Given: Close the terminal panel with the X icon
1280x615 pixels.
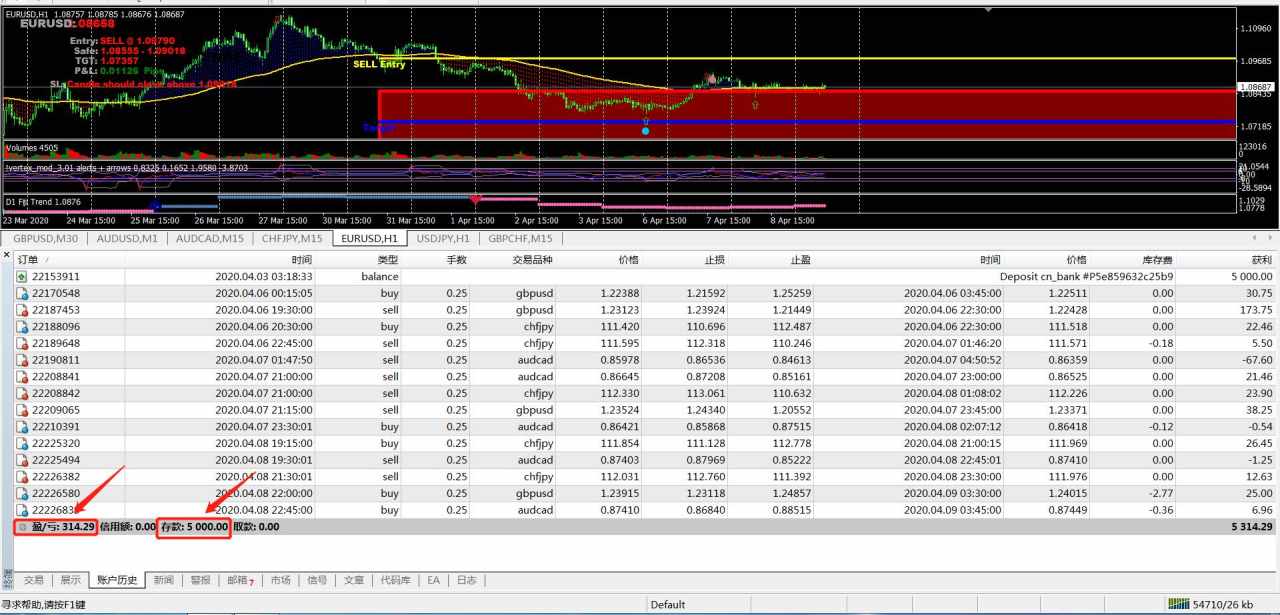Looking at the screenshot, I should 7,255.
